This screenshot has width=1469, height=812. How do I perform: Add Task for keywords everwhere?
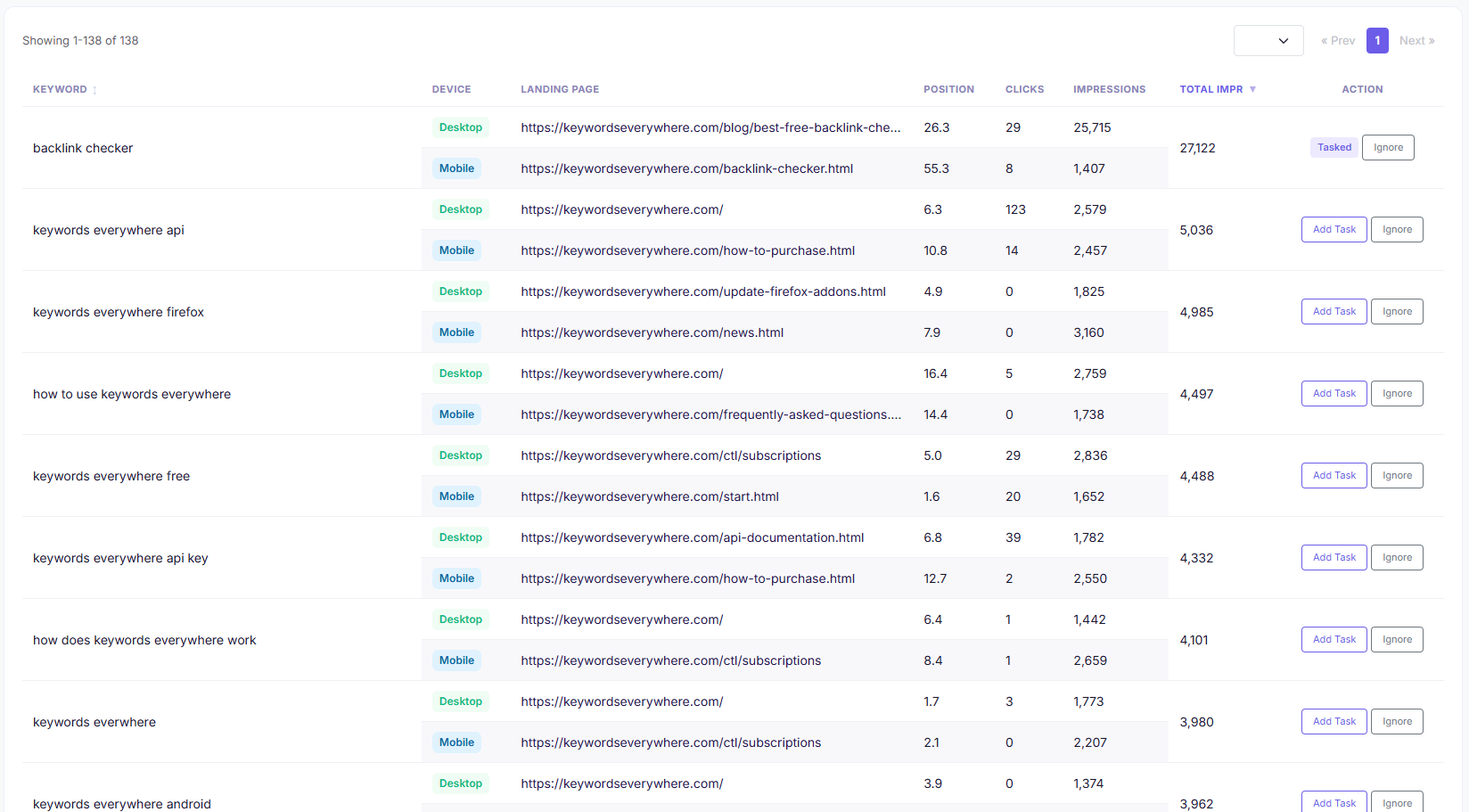pos(1334,721)
